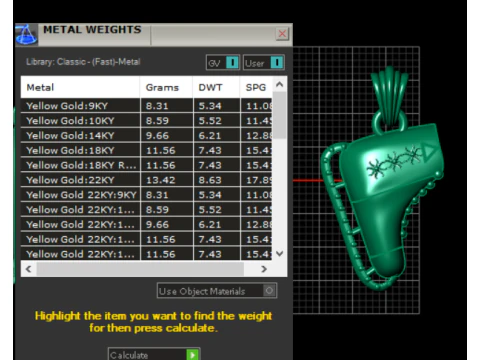Click the SPG column header

pos(256,87)
